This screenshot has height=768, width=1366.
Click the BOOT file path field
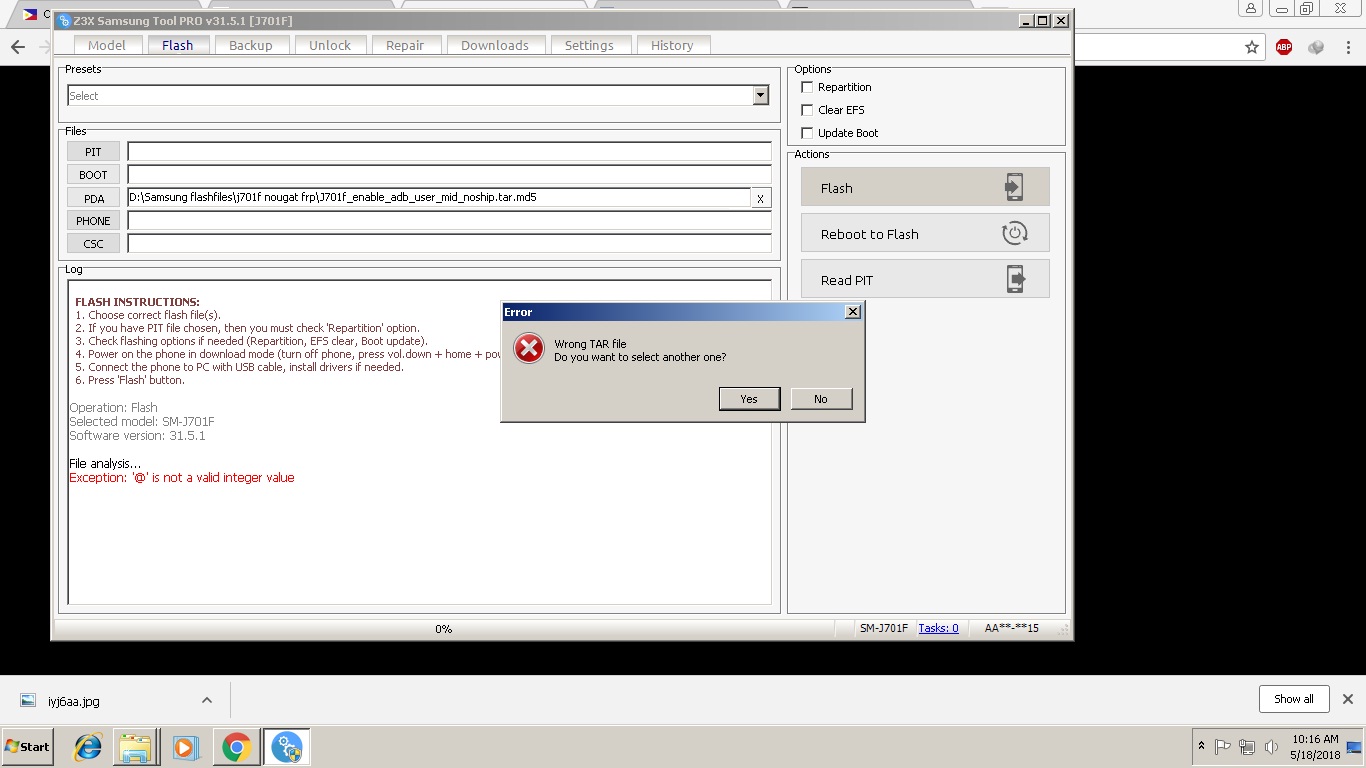coord(449,174)
